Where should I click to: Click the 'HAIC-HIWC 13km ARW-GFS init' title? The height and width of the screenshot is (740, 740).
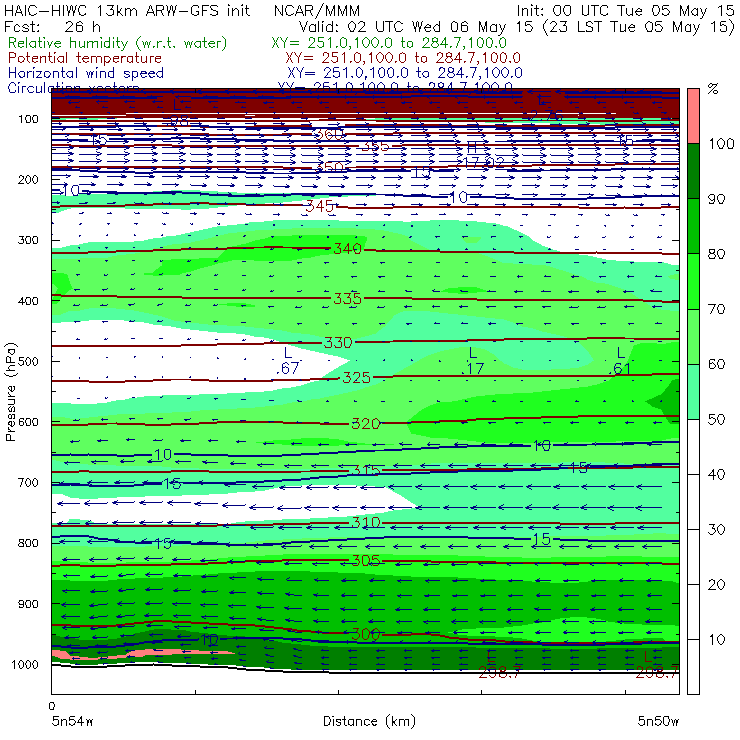(127, 10)
